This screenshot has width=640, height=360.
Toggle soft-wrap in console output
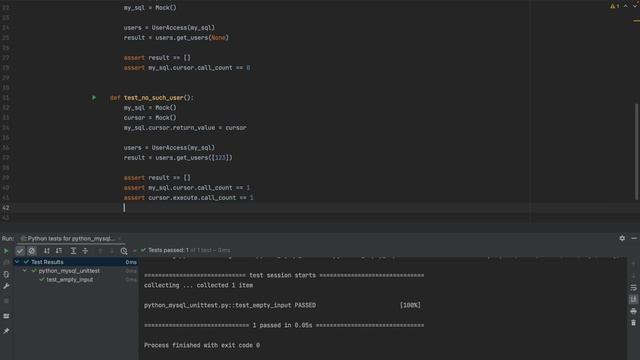coord(633,288)
